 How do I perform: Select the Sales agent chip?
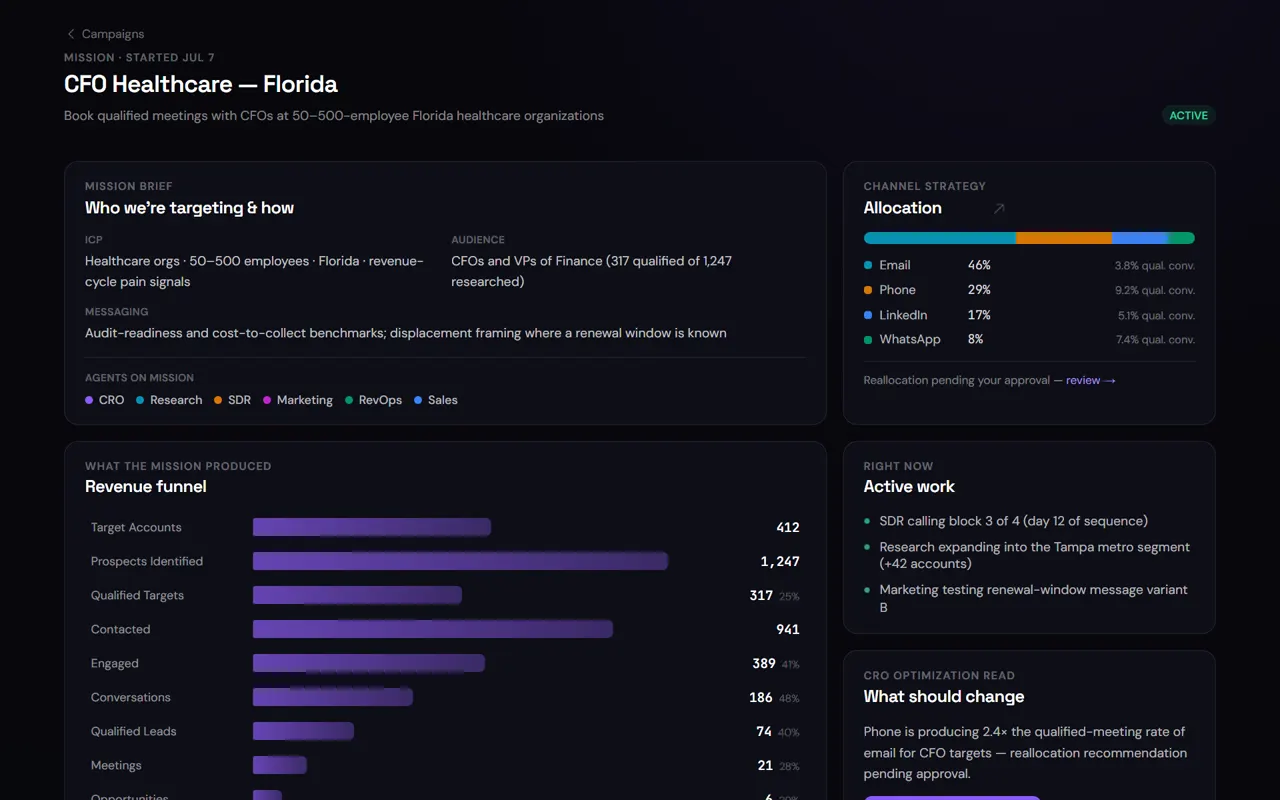[435, 400]
